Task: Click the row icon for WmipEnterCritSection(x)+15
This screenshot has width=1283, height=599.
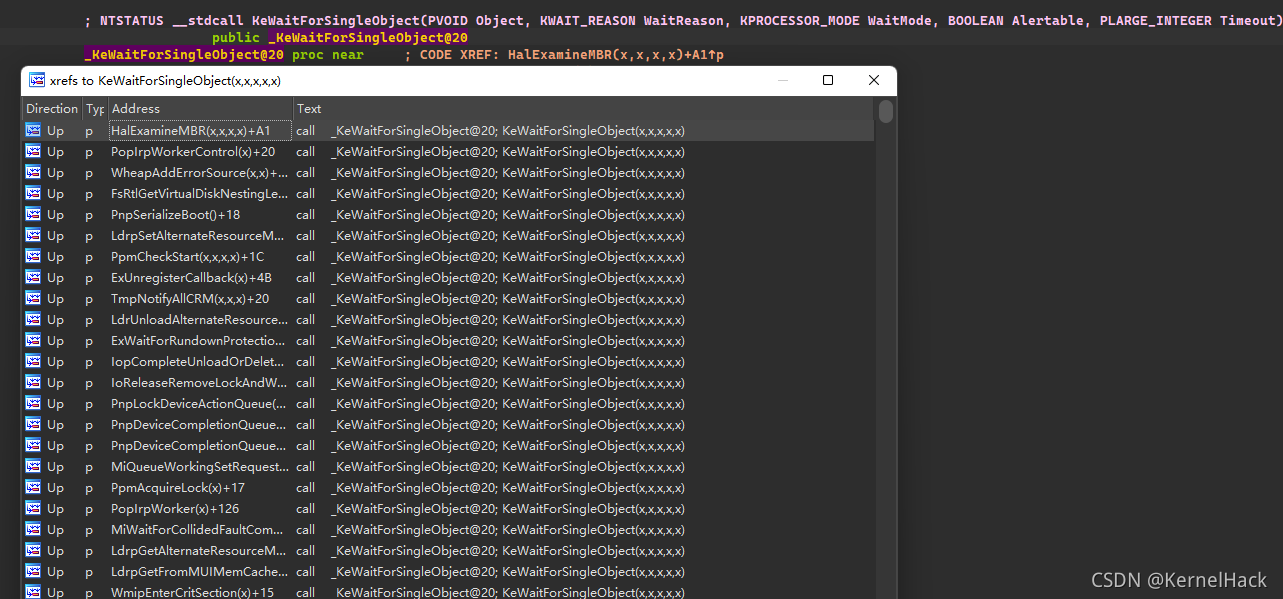Action: click(x=33, y=592)
